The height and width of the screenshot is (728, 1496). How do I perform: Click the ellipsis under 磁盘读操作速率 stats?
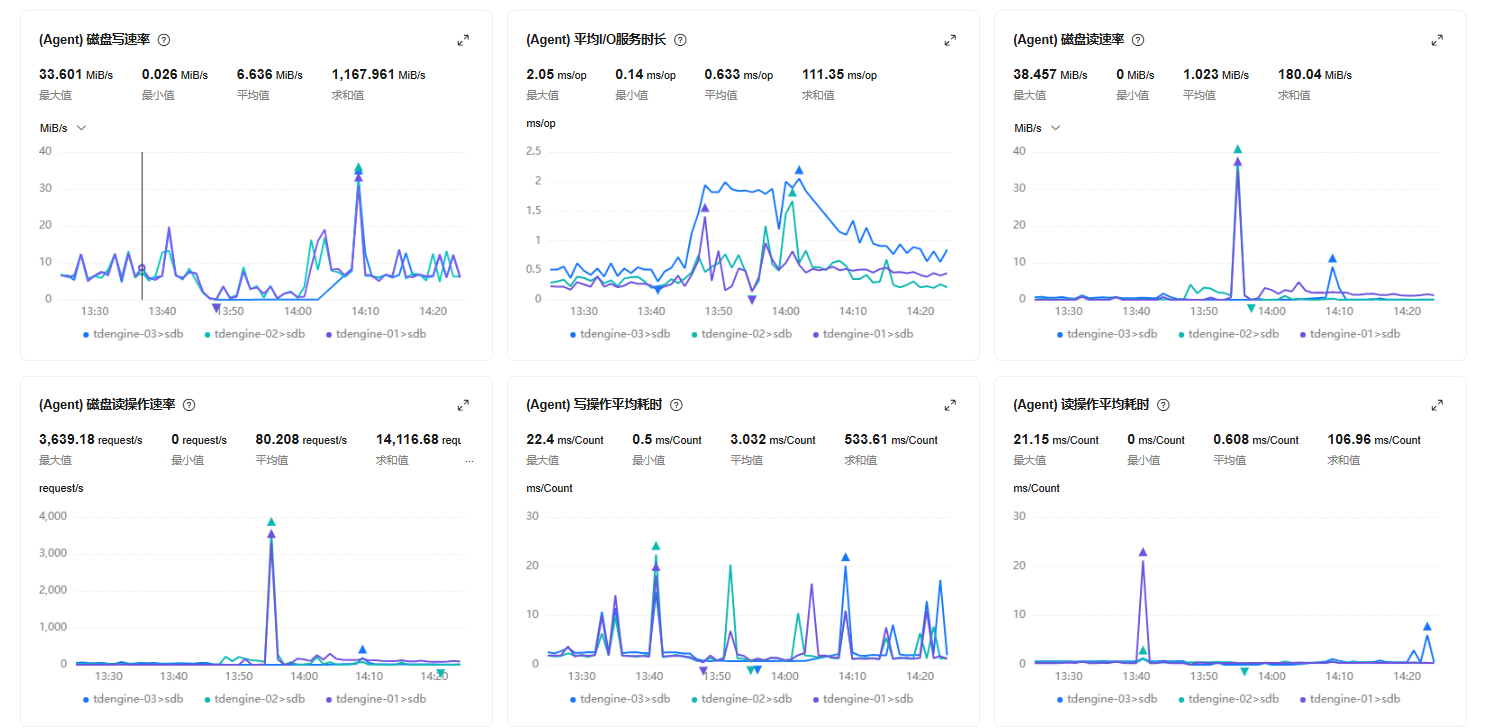pos(470,461)
